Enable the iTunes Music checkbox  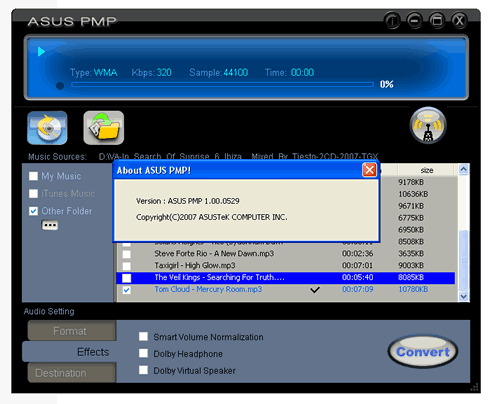tap(33, 193)
